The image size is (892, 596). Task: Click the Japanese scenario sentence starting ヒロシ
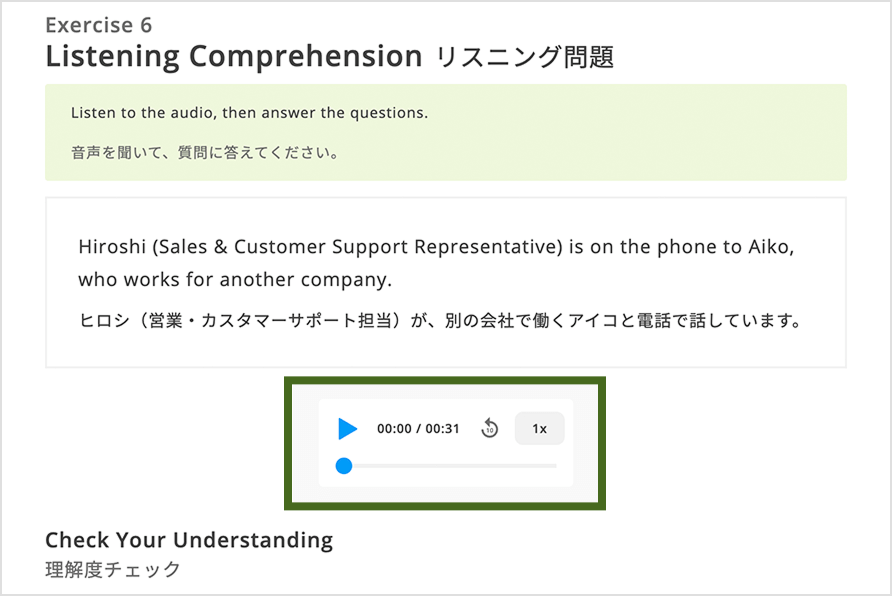pos(440,321)
